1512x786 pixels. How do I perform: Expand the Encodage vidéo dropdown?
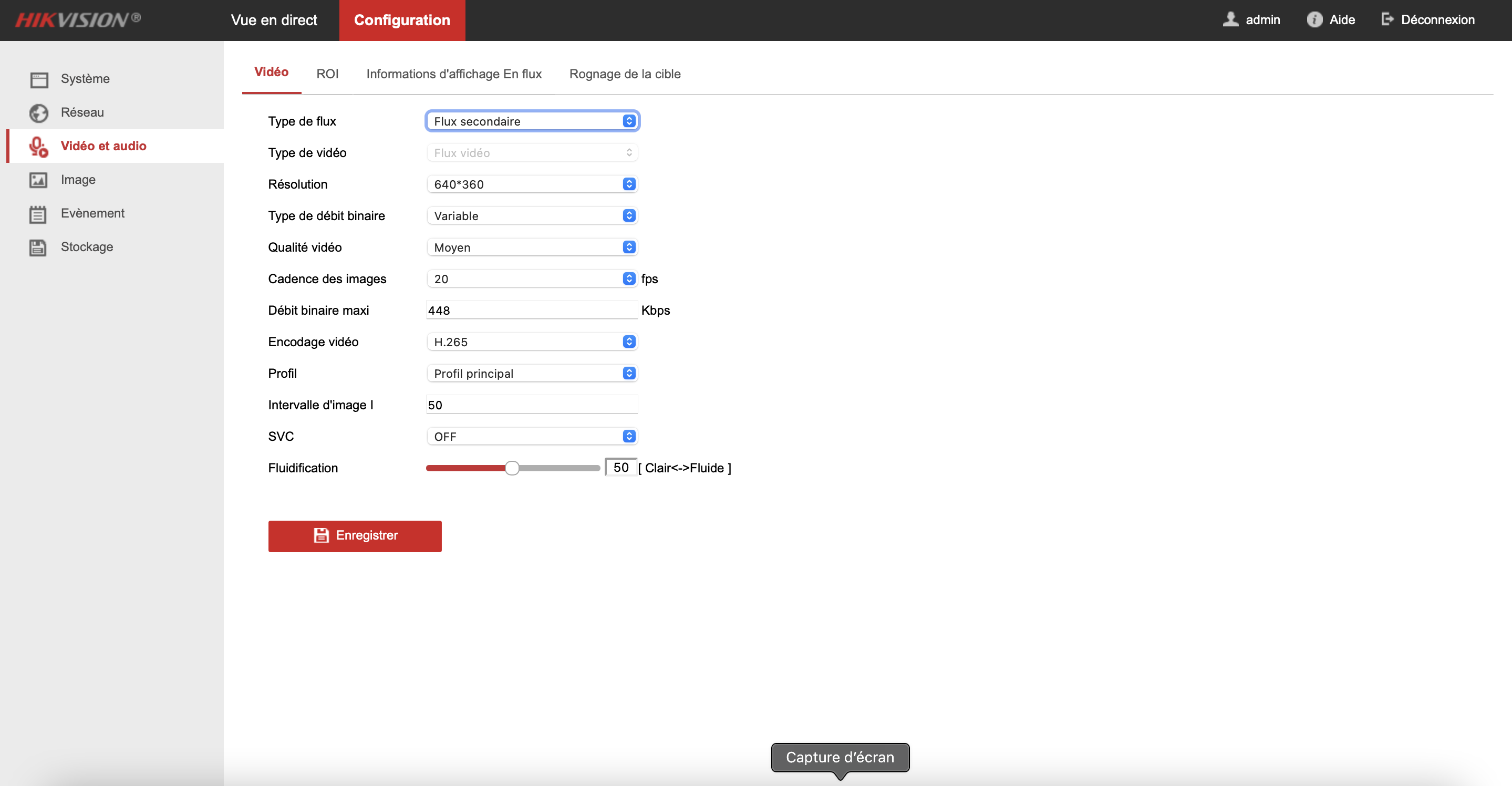[x=629, y=342]
